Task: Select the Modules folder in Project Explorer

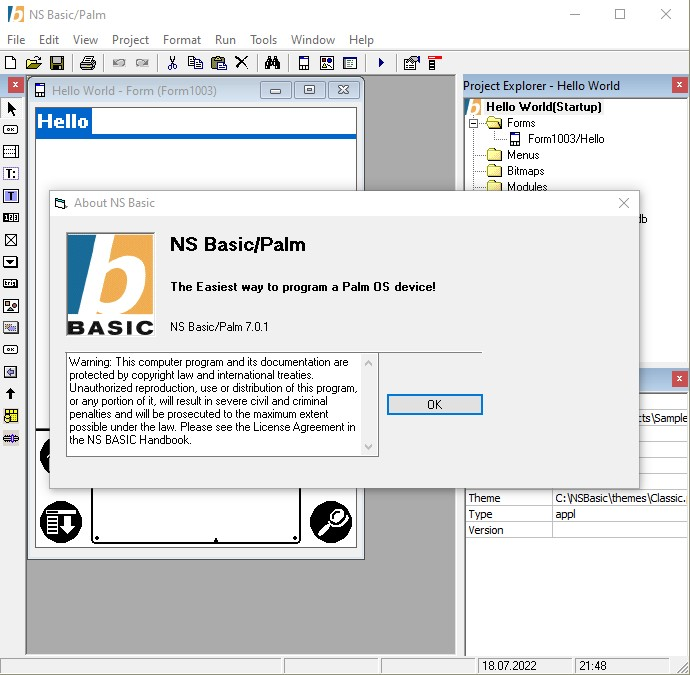Action: point(527,187)
